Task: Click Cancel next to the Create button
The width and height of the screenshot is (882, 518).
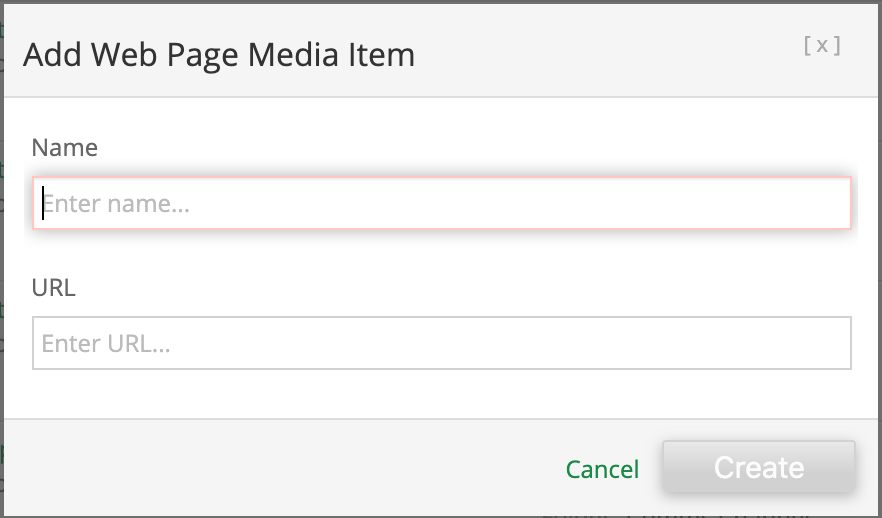Action: tap(602, 469)
